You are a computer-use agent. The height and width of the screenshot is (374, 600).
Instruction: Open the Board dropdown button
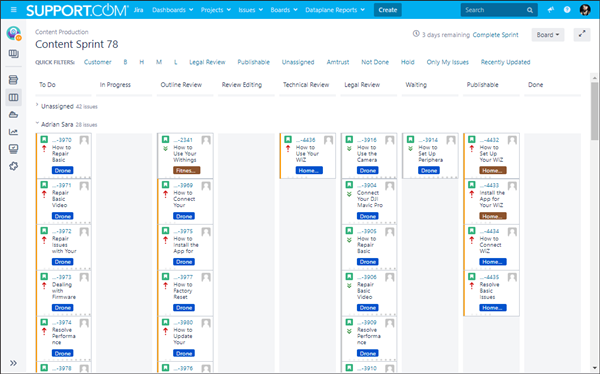pyautogui.click(x=548, y=35)
